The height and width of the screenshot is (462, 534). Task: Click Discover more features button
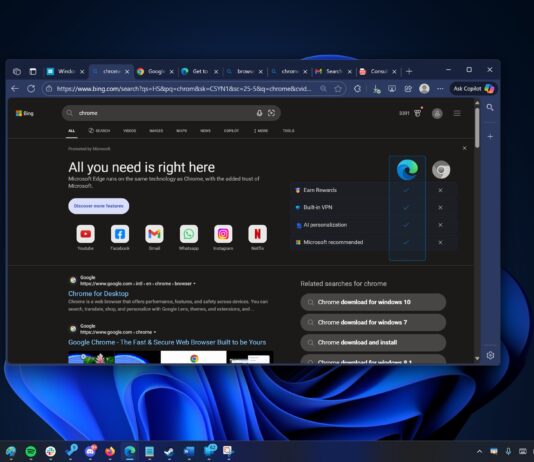(98, 206)
